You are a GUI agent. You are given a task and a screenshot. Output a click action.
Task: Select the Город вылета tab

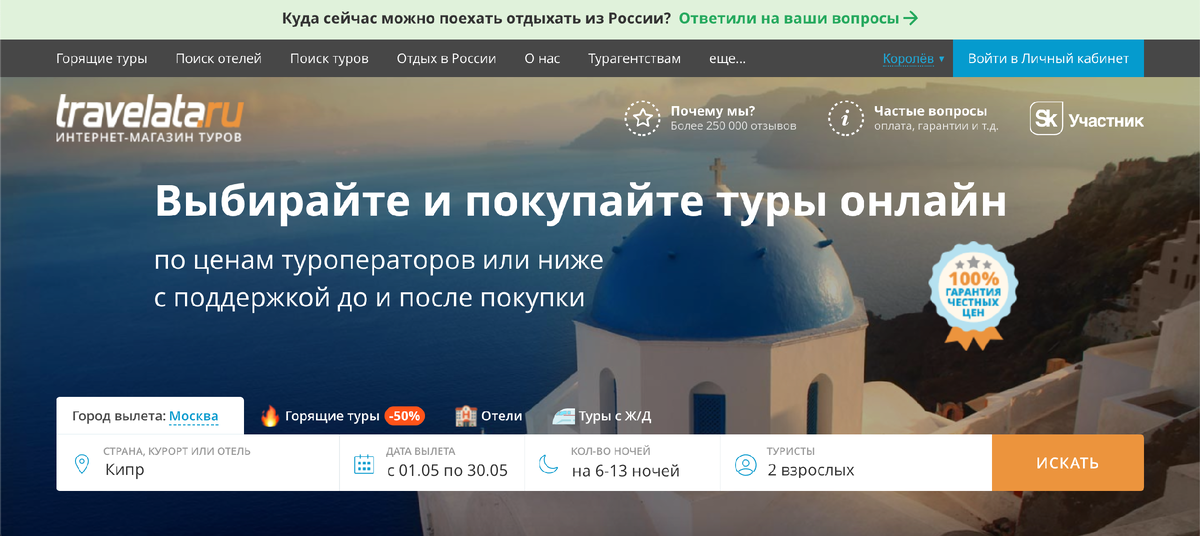[150, 416]
